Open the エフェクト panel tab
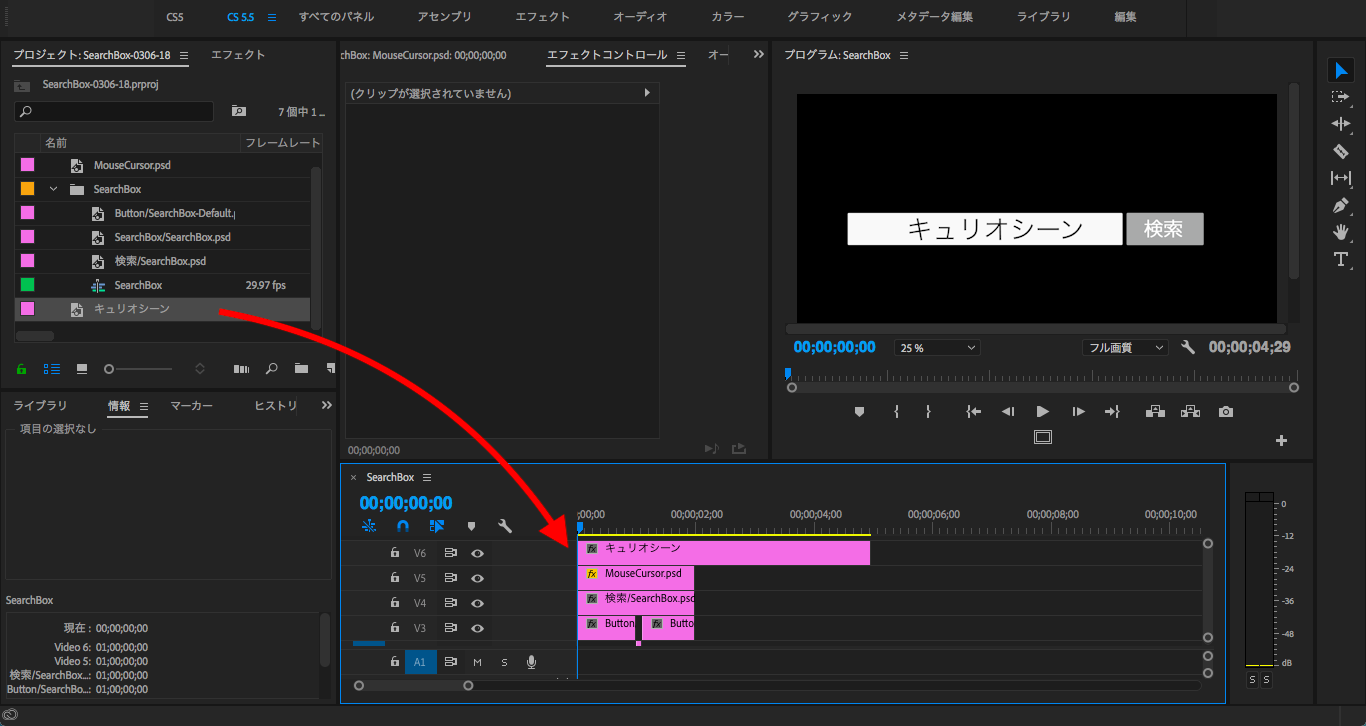 (x=238, y=55)
